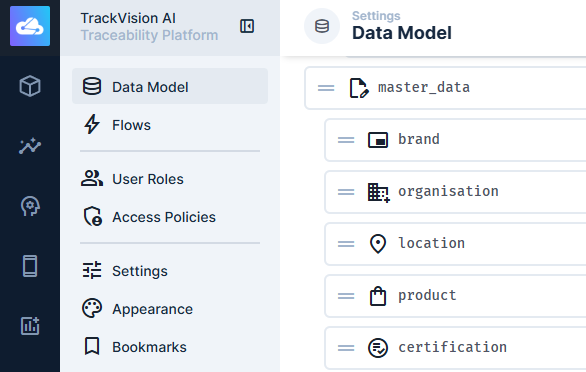Open the AI head gear icon
This screenshot has height=372, width=586.
(30, 206)
